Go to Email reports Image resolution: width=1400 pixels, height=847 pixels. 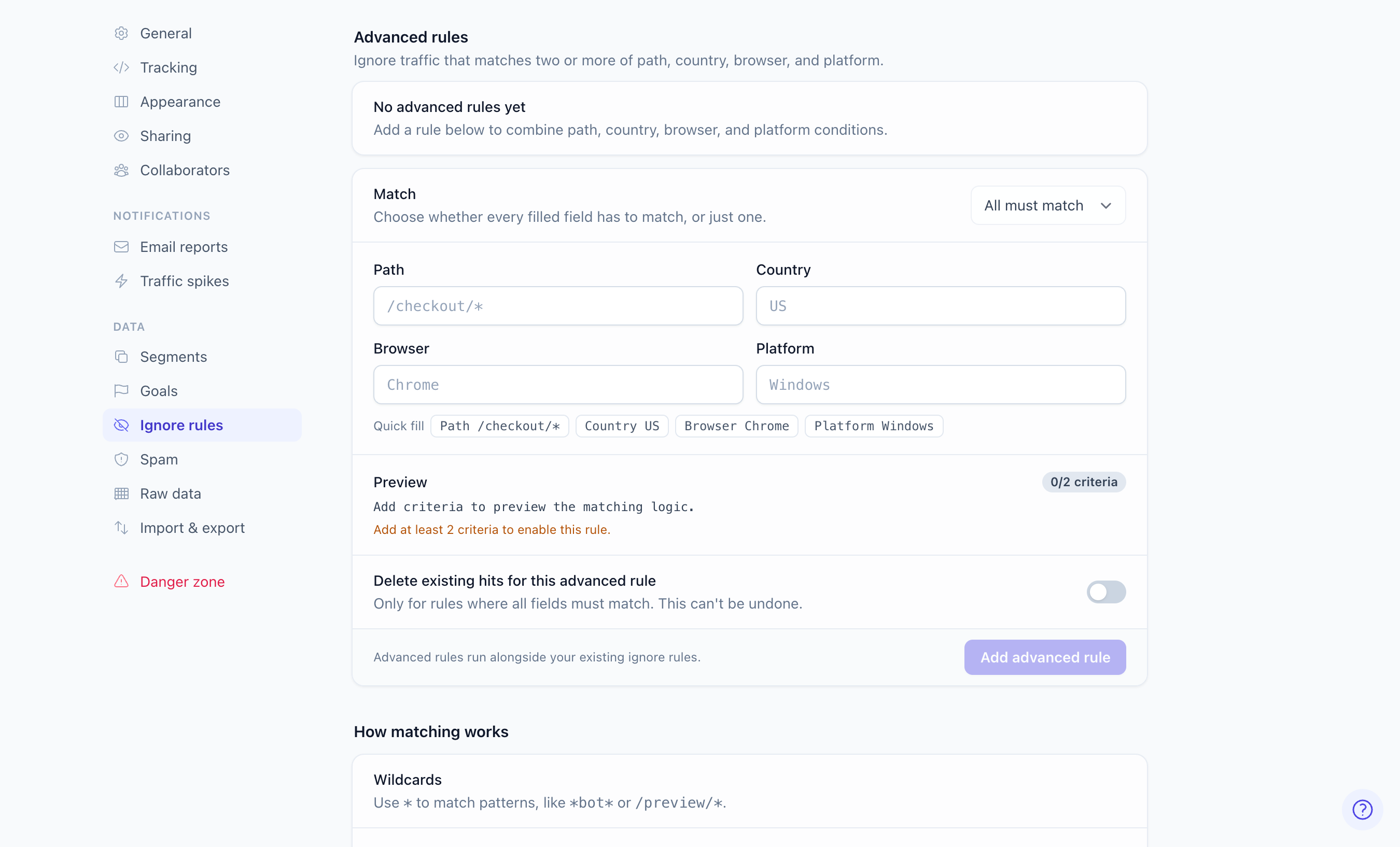(x=202, y=247)
